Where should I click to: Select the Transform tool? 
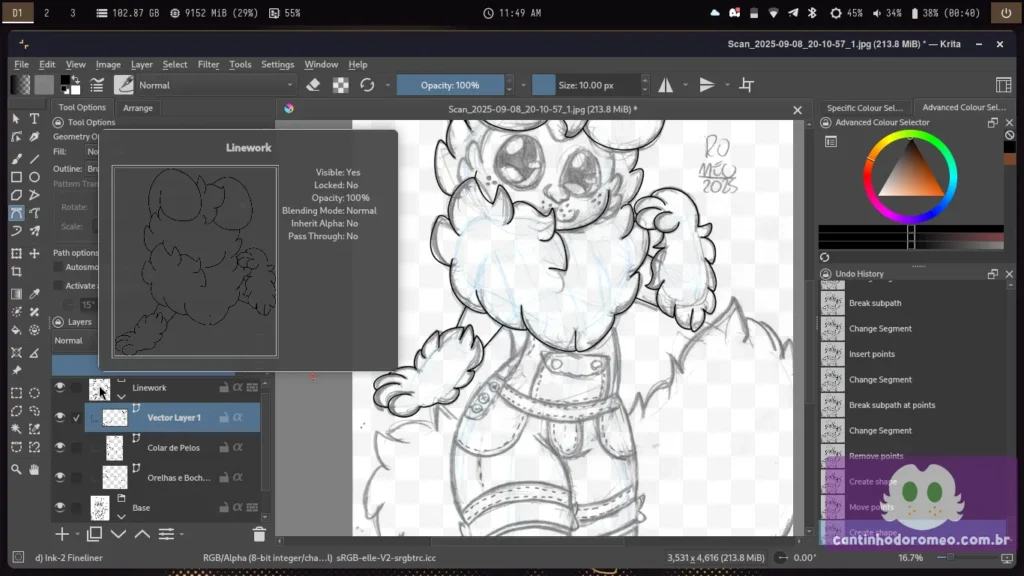point(16,253)
